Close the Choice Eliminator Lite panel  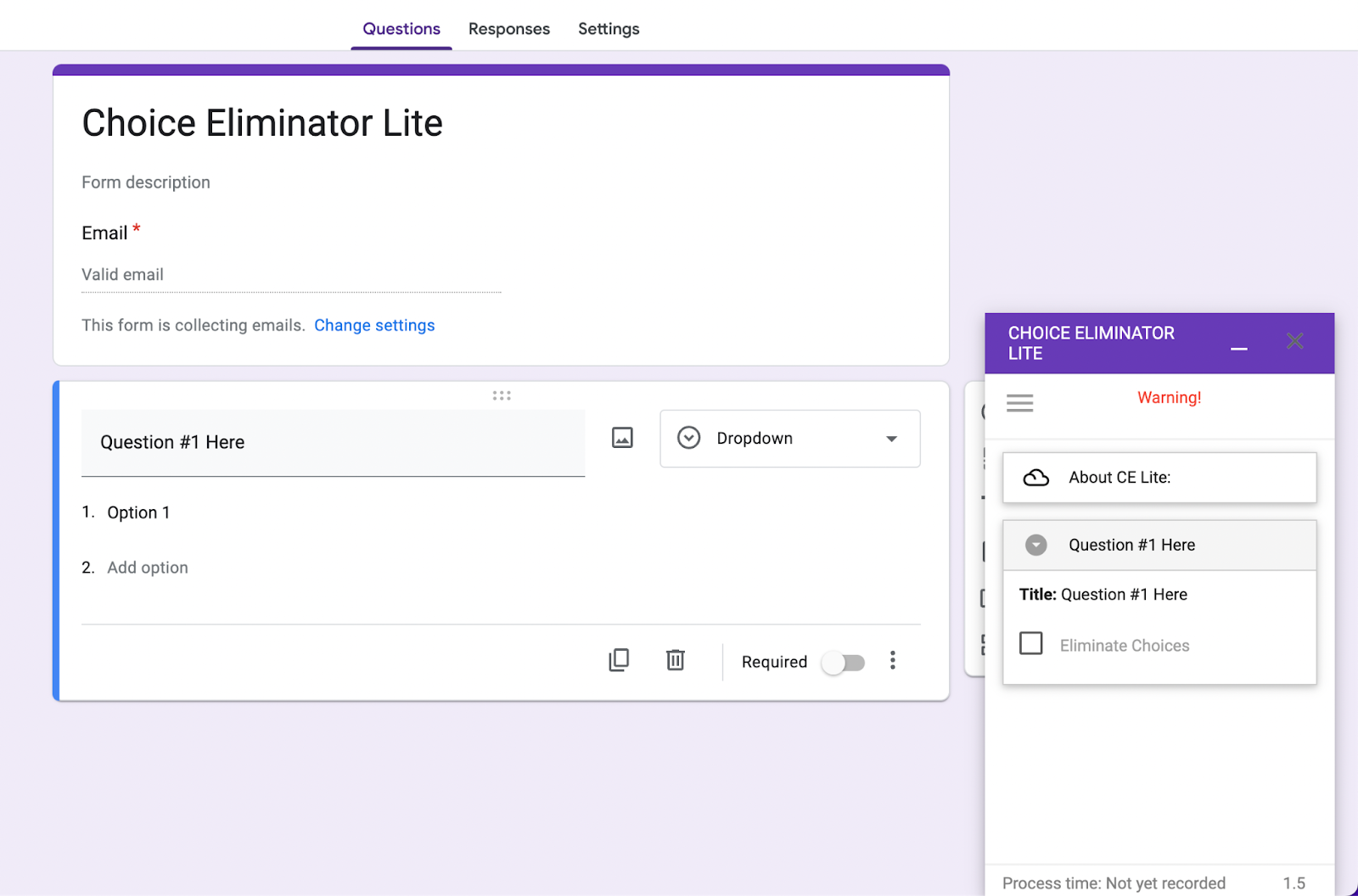[x=1294, y=341]
